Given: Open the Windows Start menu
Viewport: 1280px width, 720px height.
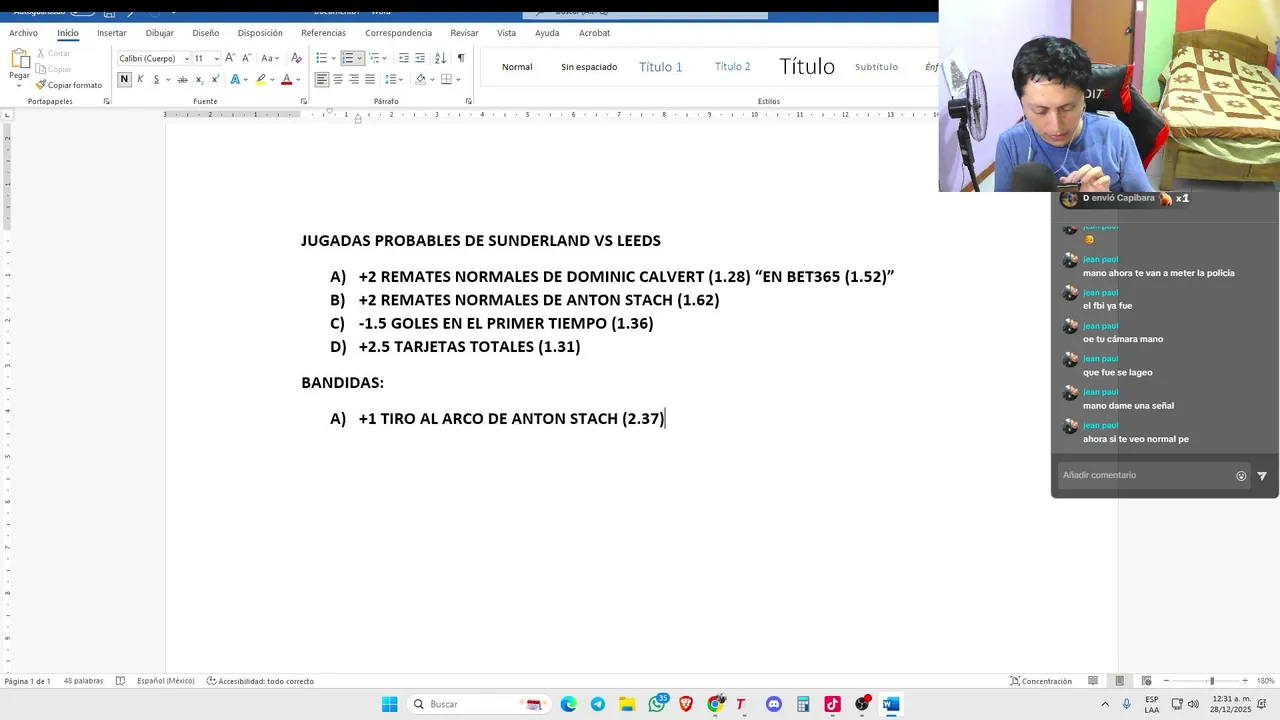Looking at the screenshot, I should pos(389,704).
